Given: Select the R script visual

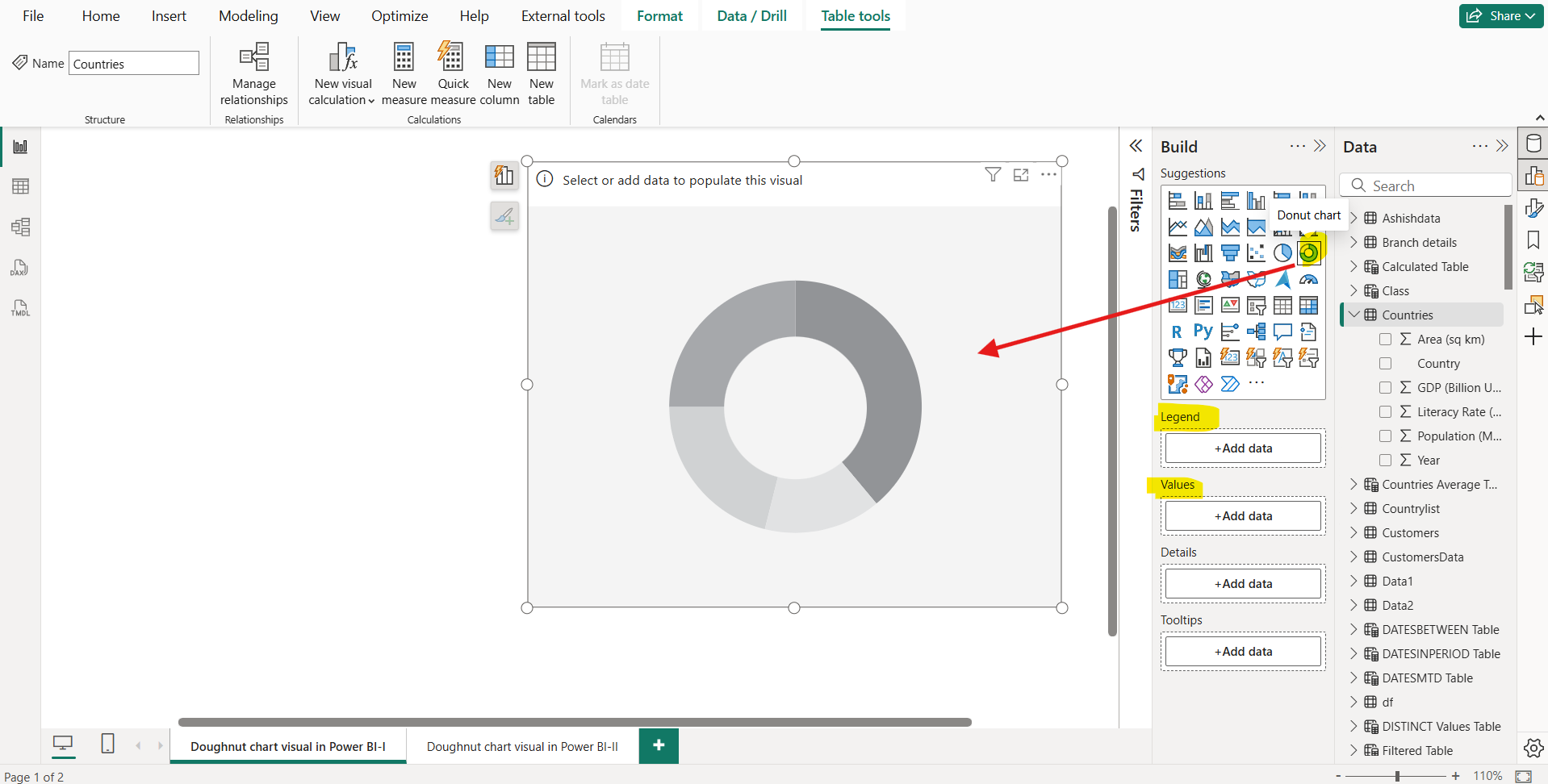Looking at the screenshot, I should pos(1177,331).
